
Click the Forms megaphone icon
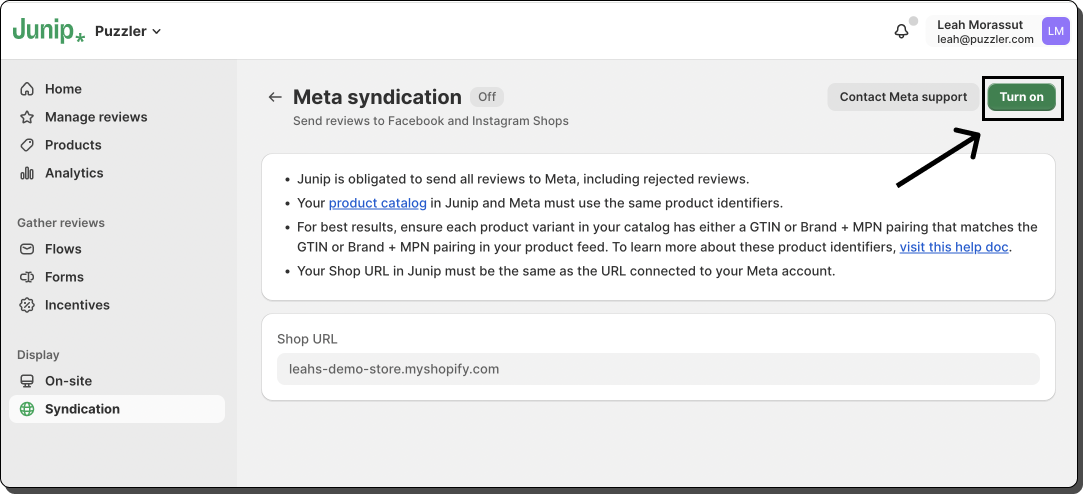(27, 277)
